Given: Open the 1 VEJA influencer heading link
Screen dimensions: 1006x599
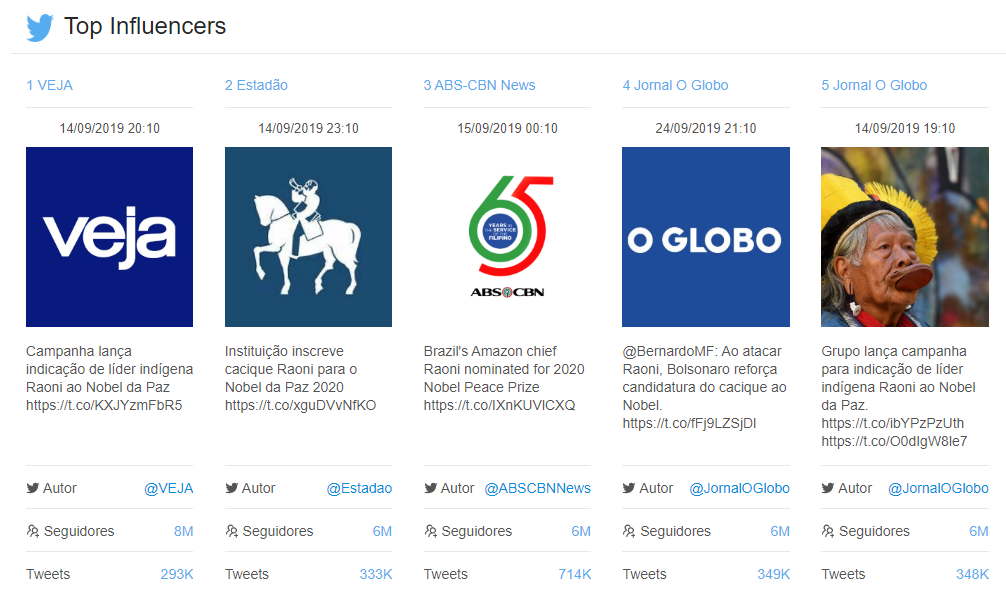Looking at the screenshot, I should pos(49,85).
